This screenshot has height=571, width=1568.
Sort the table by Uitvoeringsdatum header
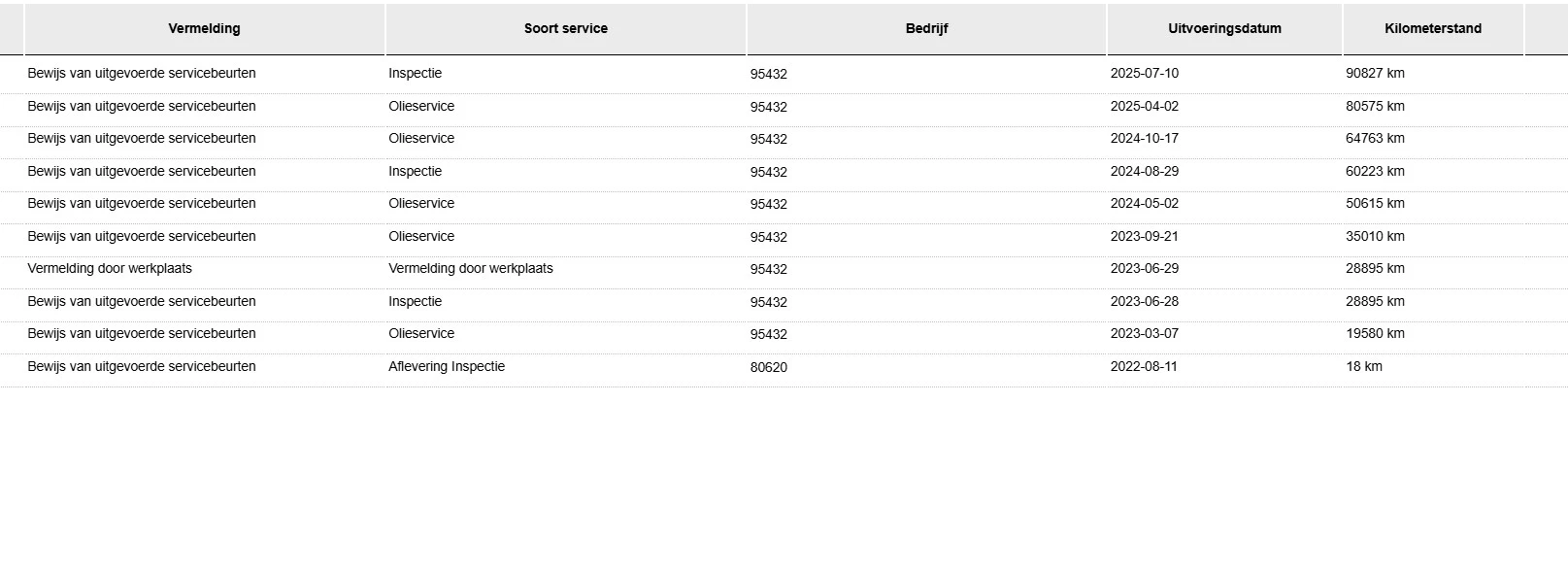pyautogui.click(x=1224, y=29)
